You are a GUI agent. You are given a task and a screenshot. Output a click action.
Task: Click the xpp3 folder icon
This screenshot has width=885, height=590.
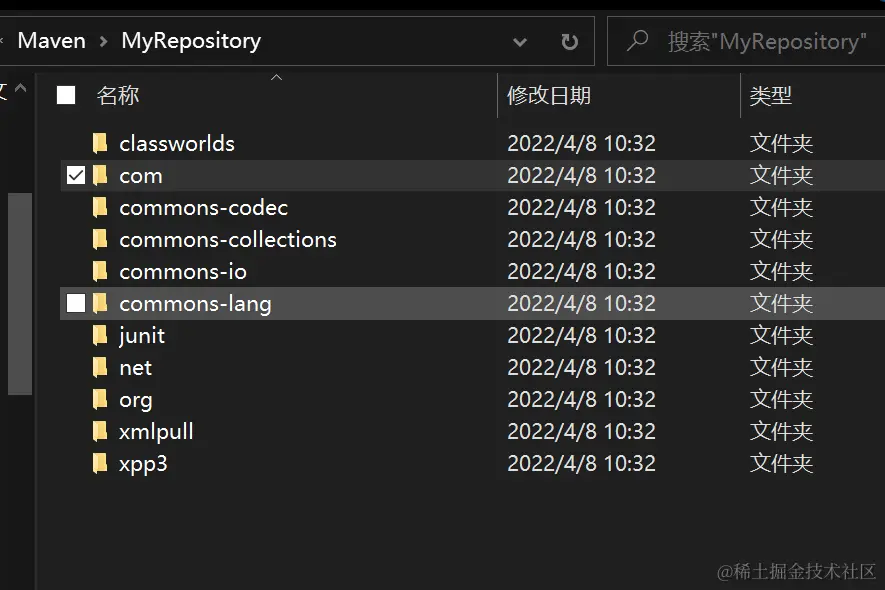click(x=100, y=463)
